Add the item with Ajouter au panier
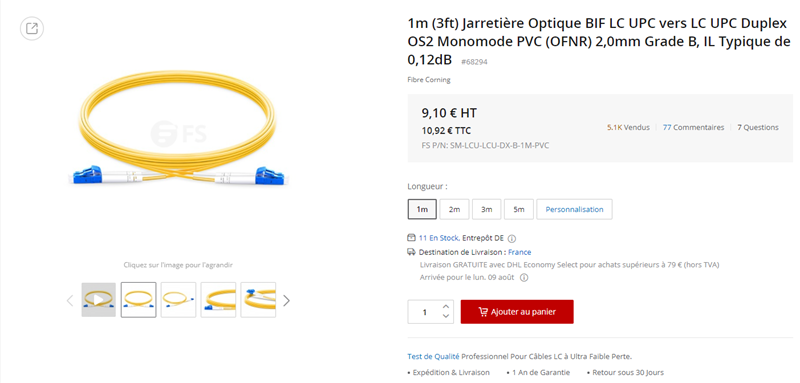Viewport: 800px width, 383px height. pyautogui.click(x=517, y=312)
